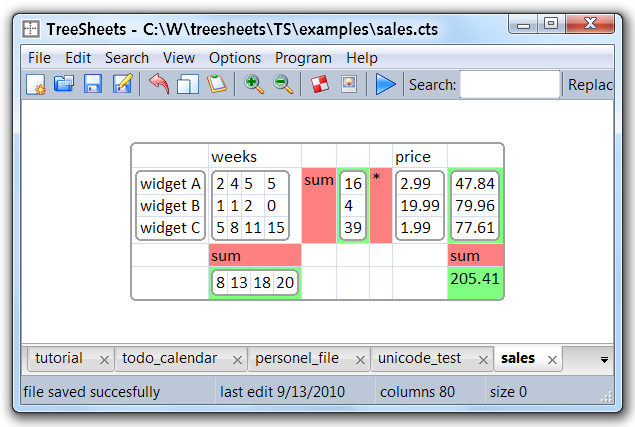Select the 'weeks' header cell
The image size is (635, 427).
255,156
